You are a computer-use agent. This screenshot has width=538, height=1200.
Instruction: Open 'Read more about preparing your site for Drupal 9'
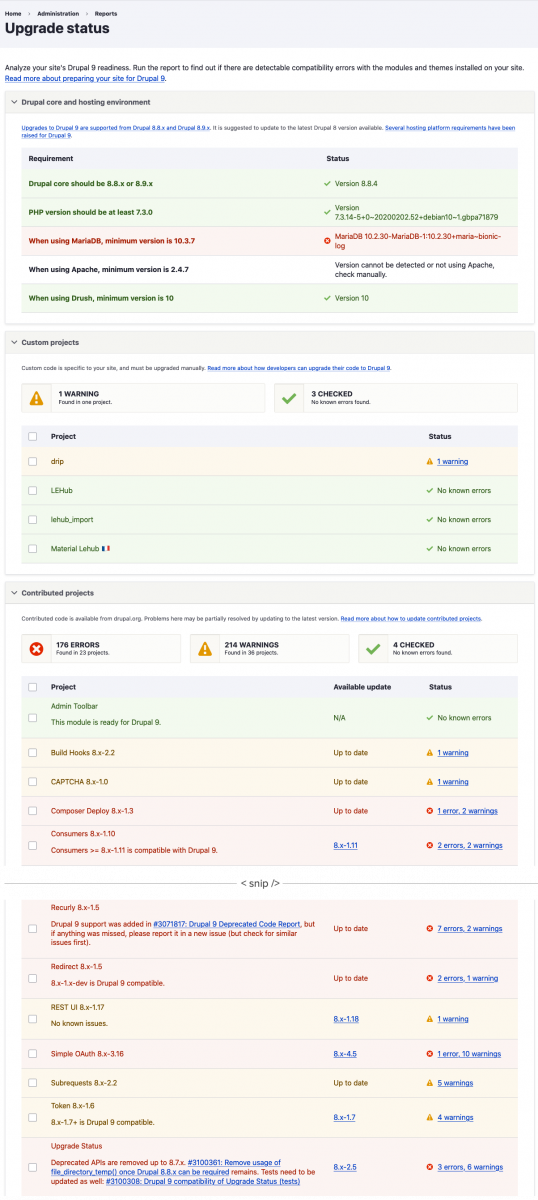coord(85,77)
